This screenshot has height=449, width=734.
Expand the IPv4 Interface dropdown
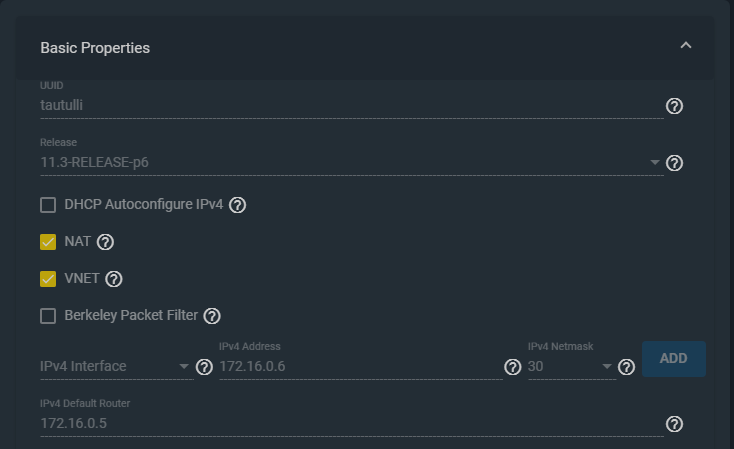tap(117, 366)
